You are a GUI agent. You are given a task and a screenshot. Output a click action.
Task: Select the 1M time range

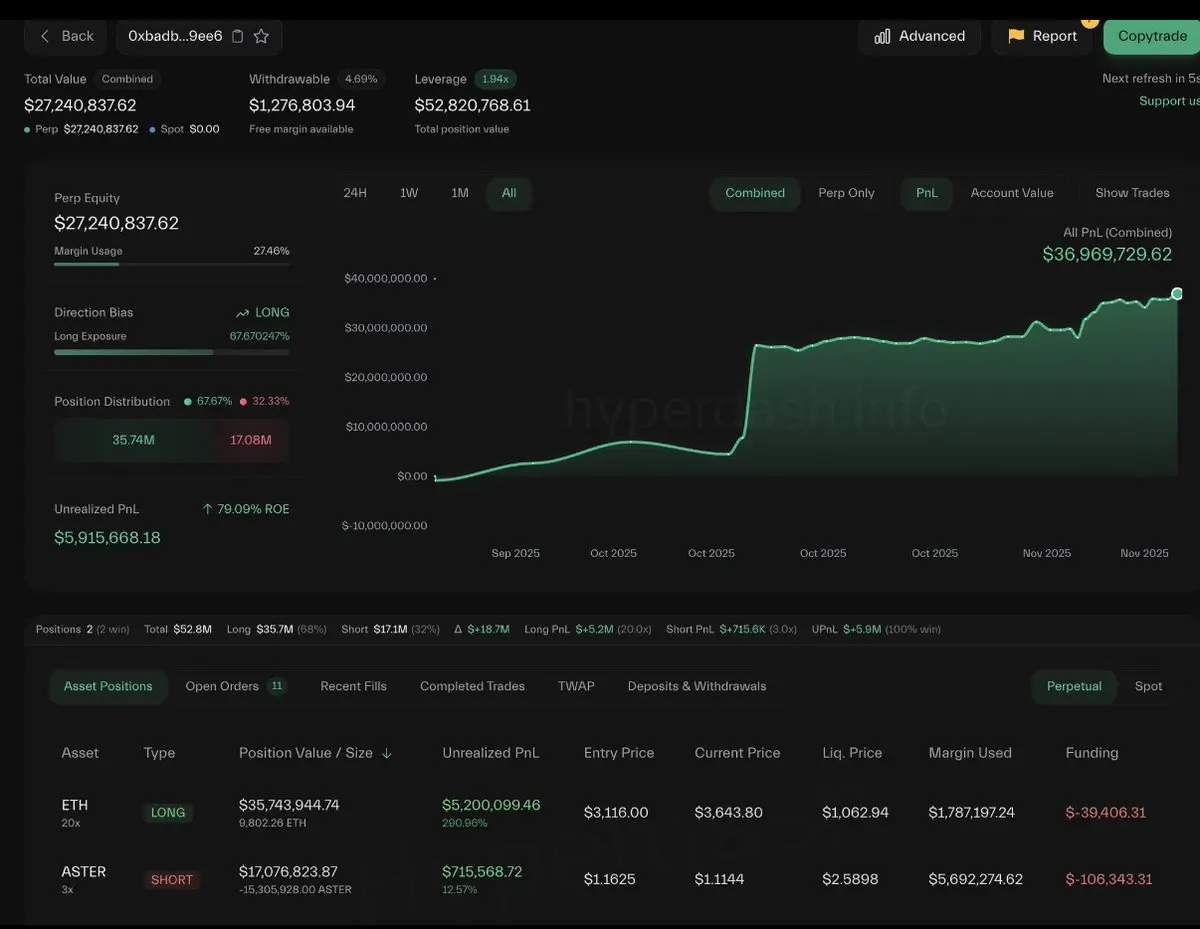click(x=460, y=193)
